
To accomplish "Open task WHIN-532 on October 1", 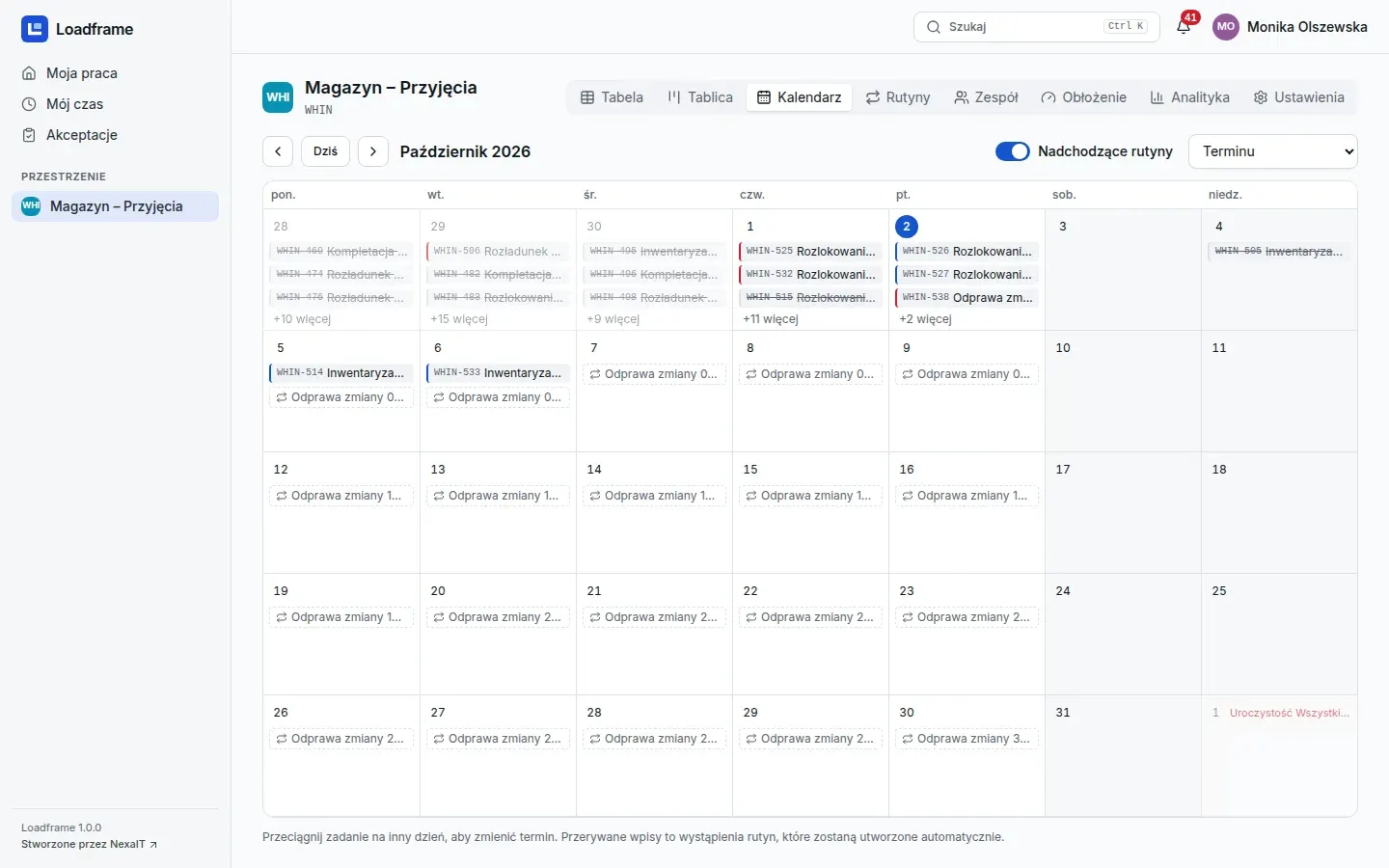I will [810, 275].
